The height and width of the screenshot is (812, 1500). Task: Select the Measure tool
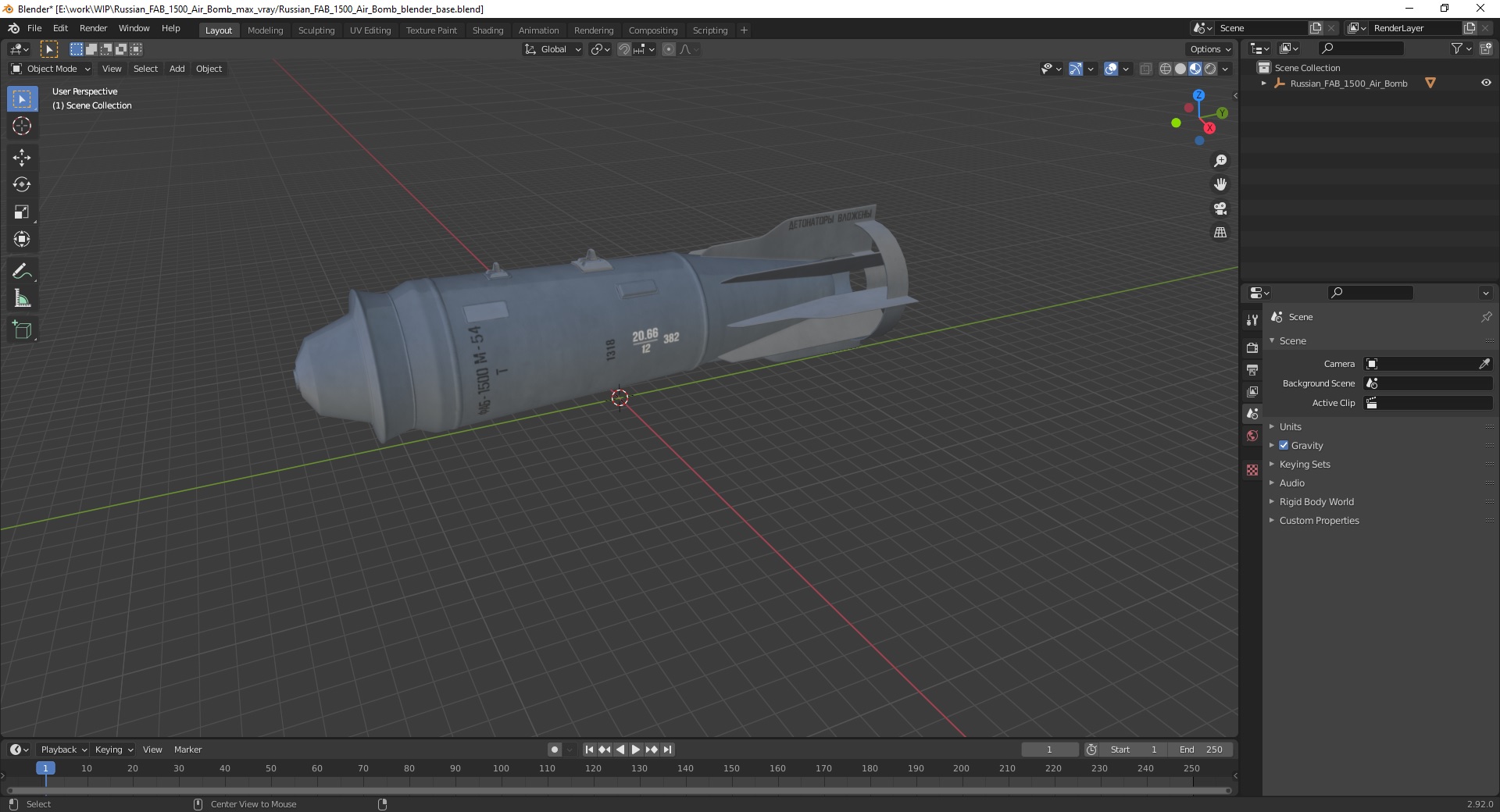22,298
